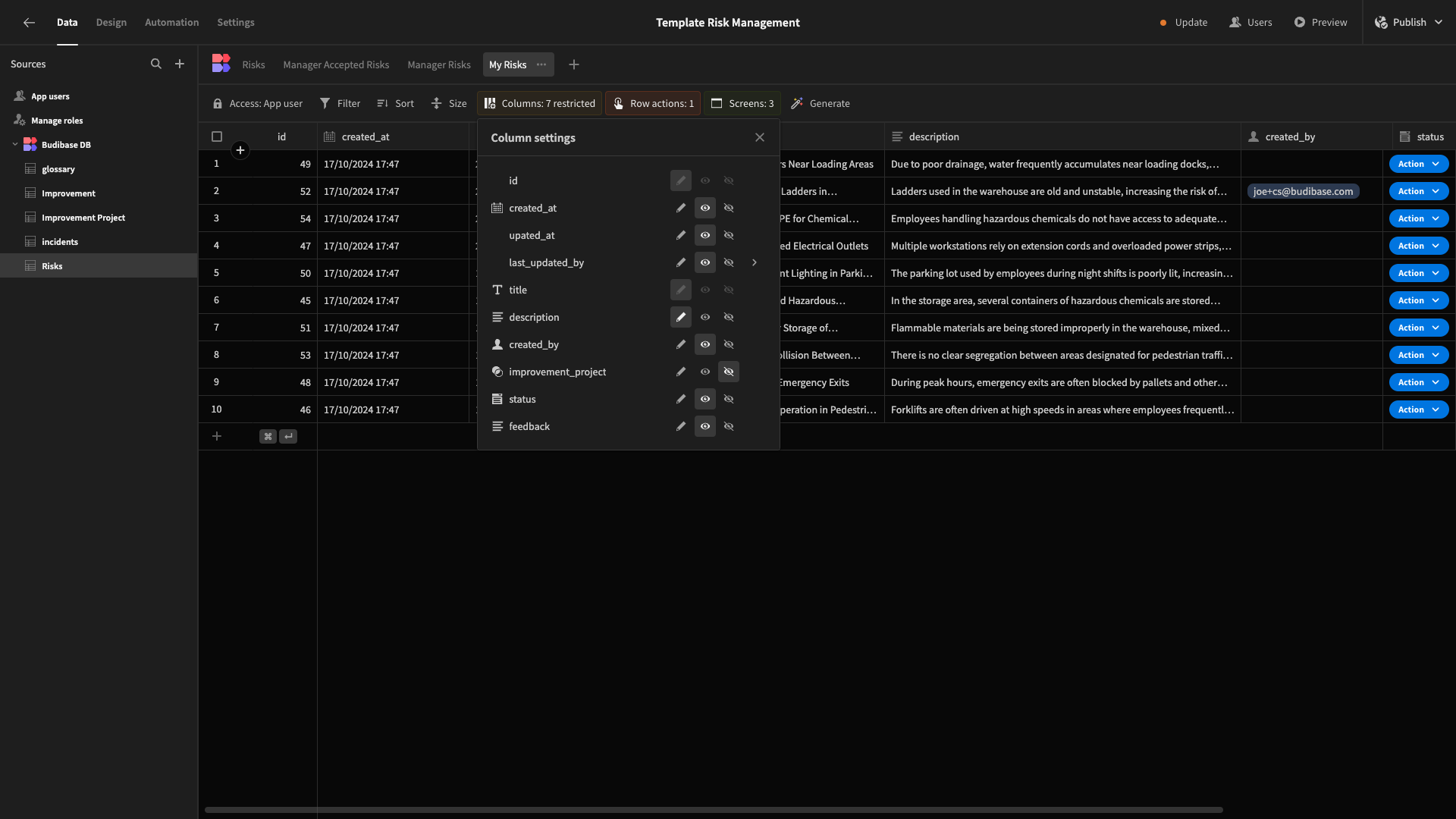This screenshot has height=819, width=1456.
Task: Toggle visibility eye icon for status column
Action: 705,399
